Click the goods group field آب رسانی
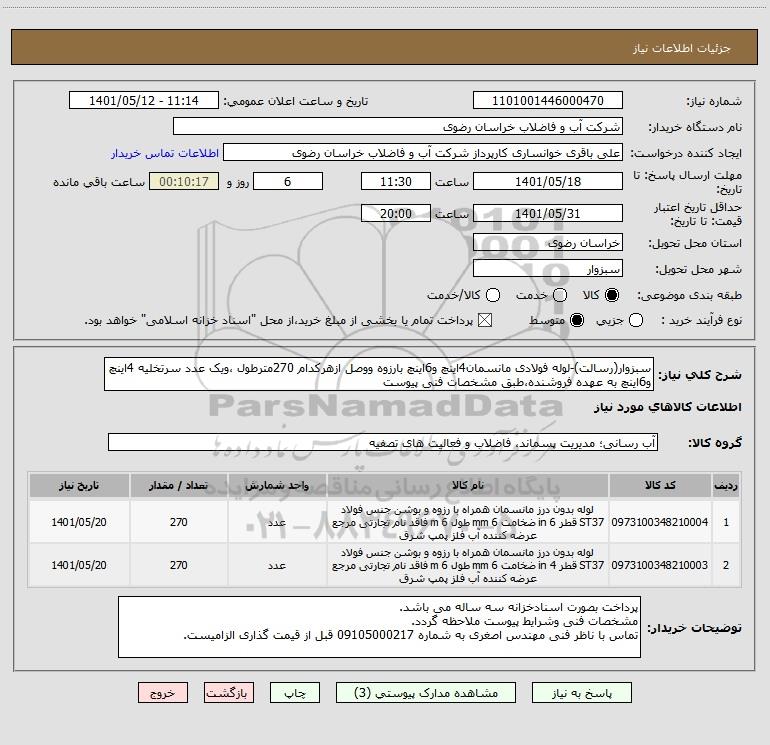770x745 pixels. tap(383, 442)
